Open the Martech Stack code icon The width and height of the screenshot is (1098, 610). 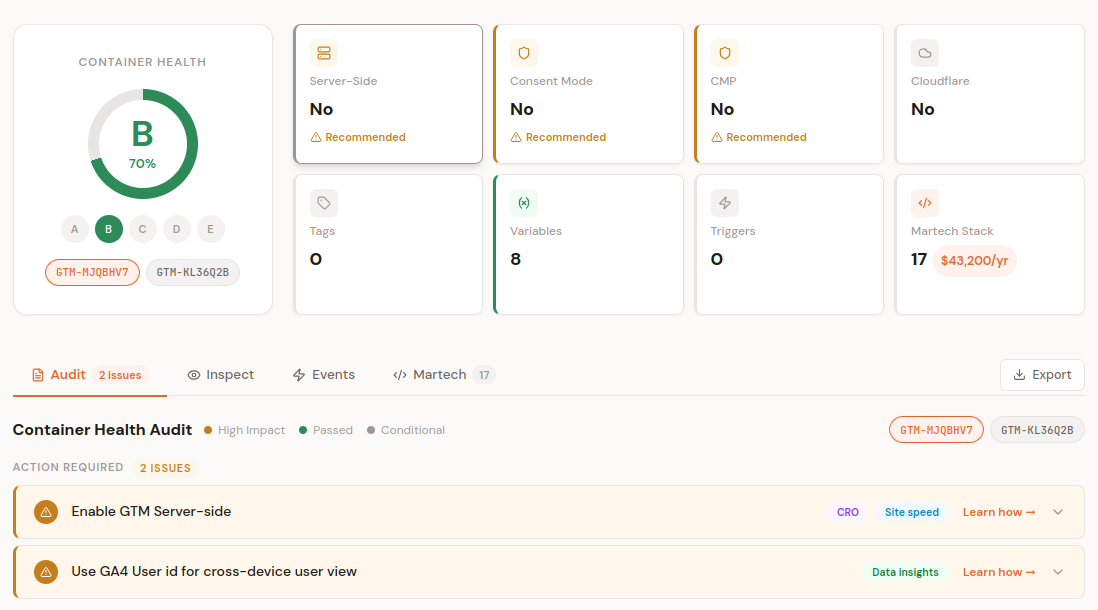924,202
